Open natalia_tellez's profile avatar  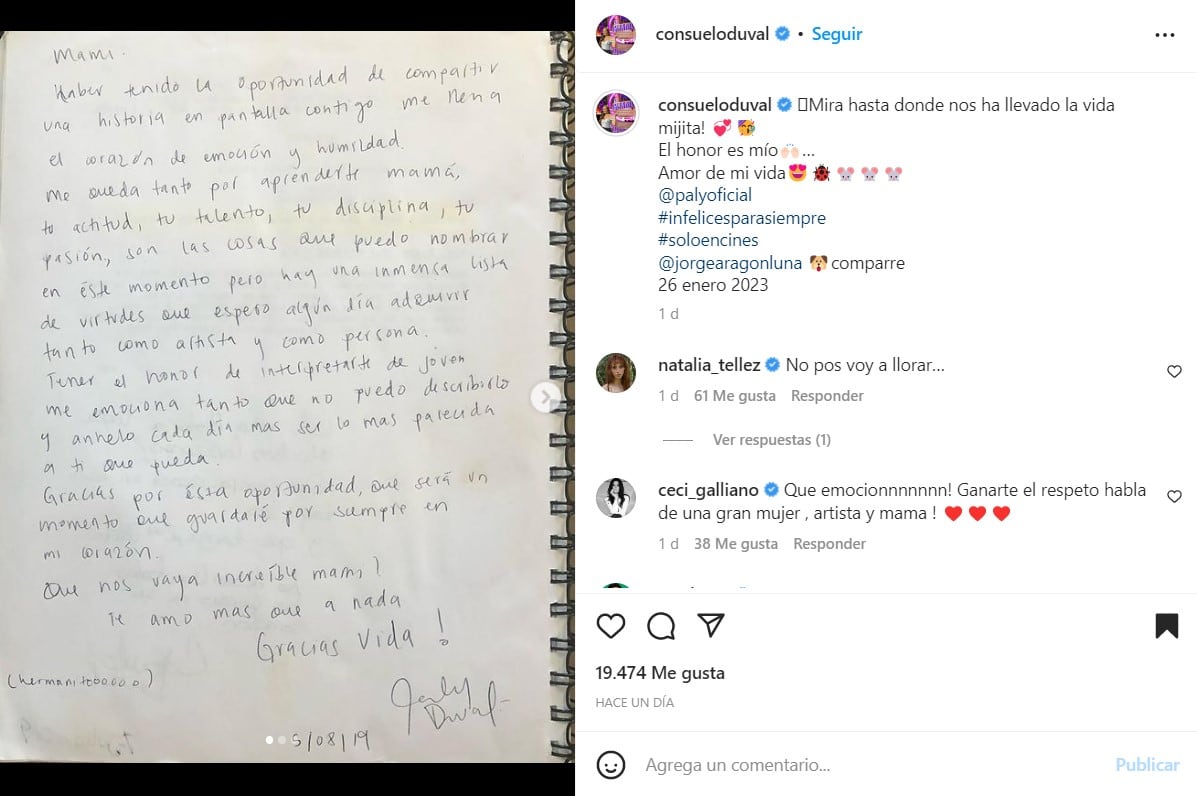[x=615, y=372]
